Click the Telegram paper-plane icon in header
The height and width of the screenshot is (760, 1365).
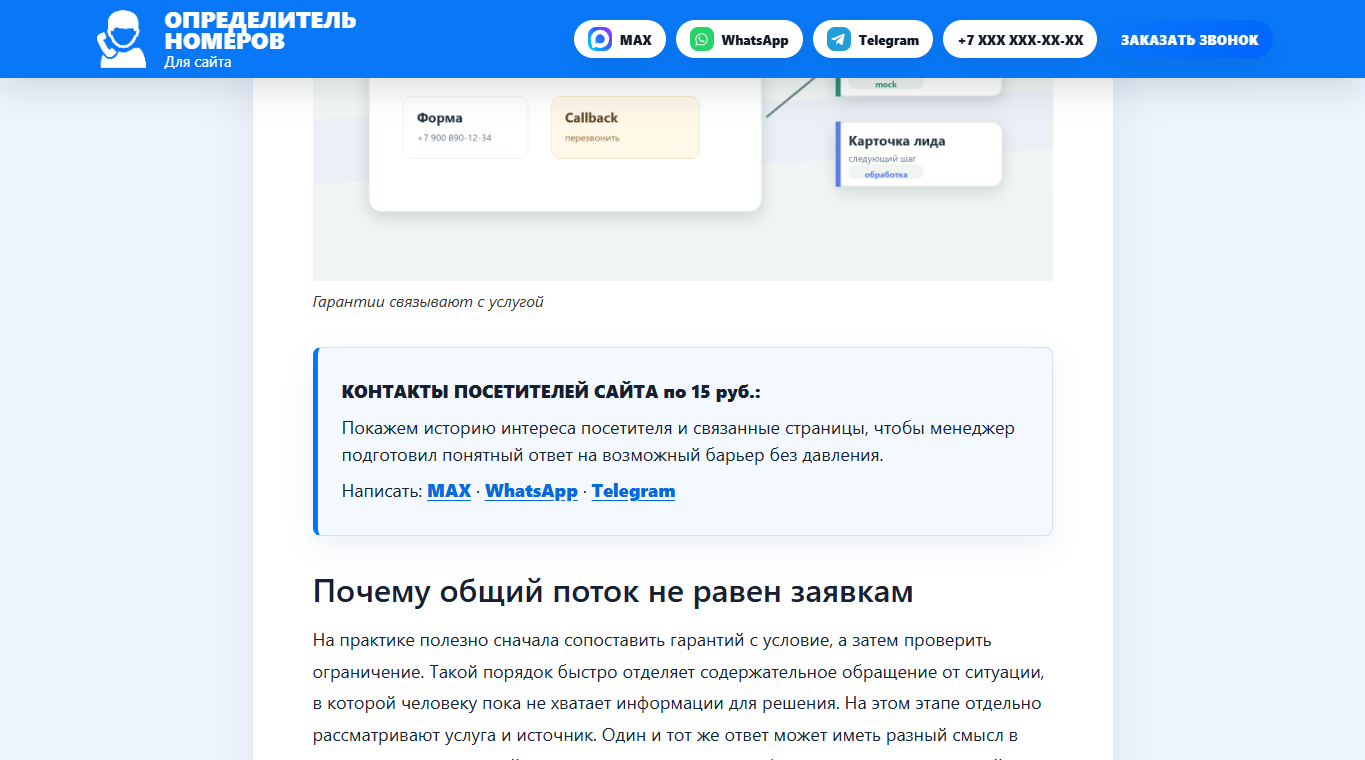[x=839, y=40]
